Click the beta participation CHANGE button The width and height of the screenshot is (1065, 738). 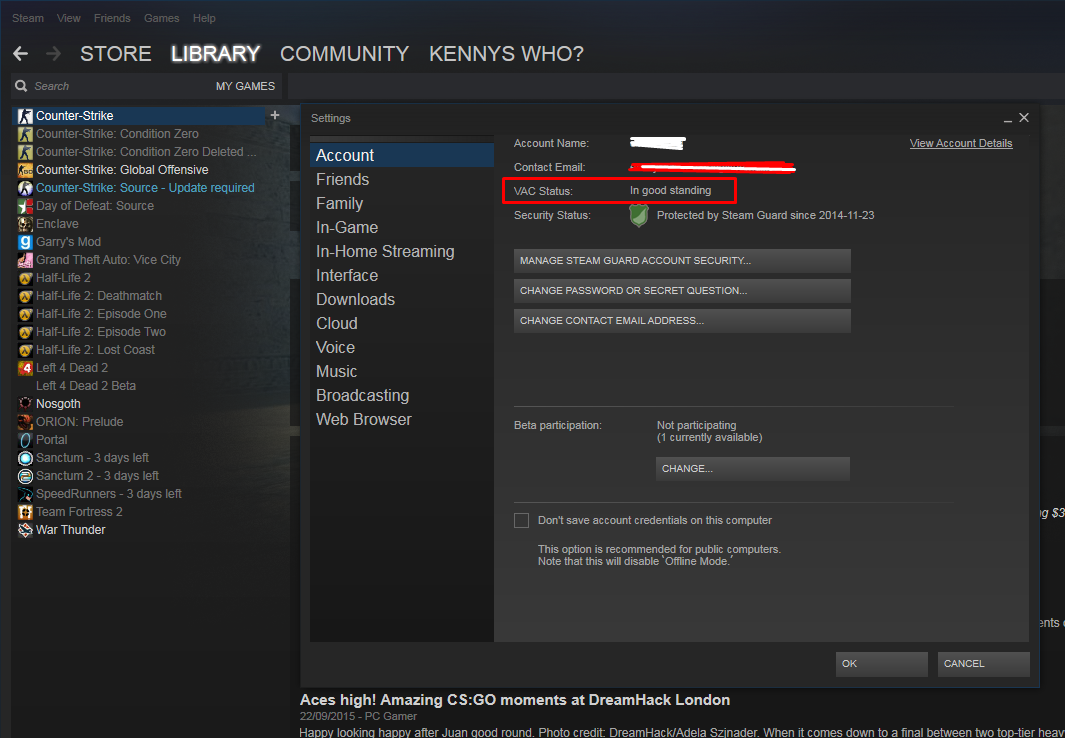tap(753, 468)
